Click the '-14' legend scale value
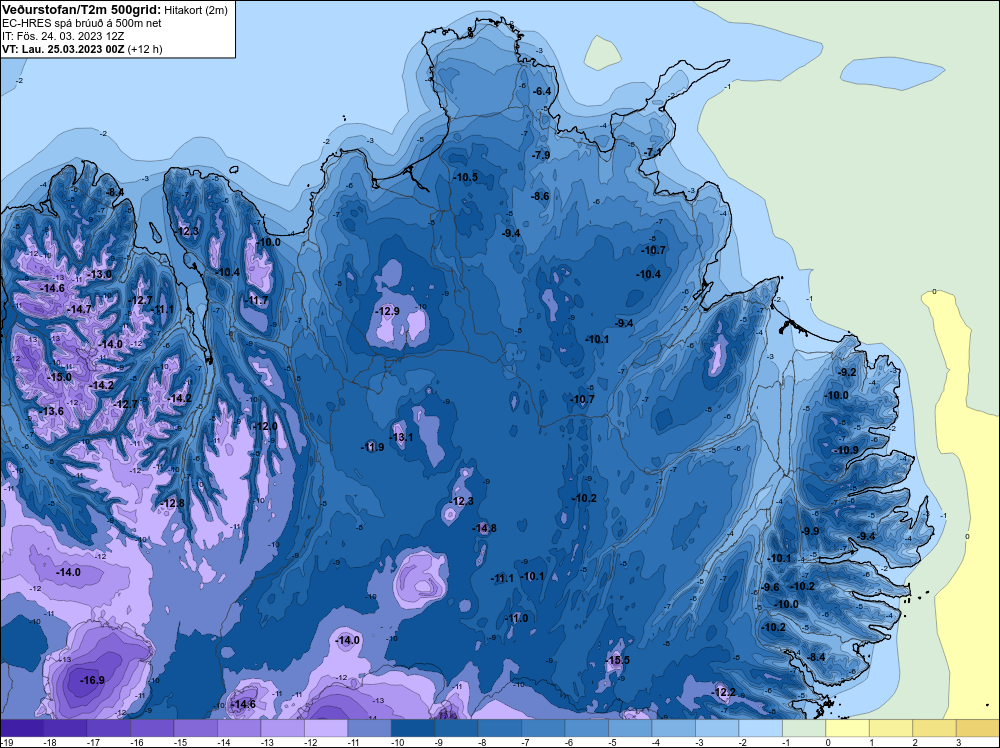Viewport: 1000px width, 748px height. click(x=223, y=742)
